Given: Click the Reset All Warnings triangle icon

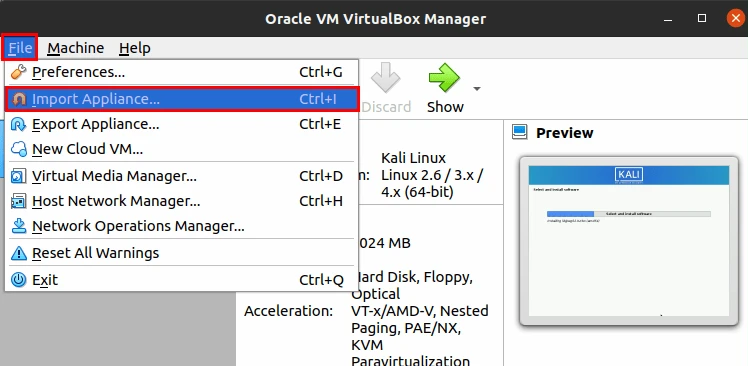Looking at the screenshot, I should 19,253.
